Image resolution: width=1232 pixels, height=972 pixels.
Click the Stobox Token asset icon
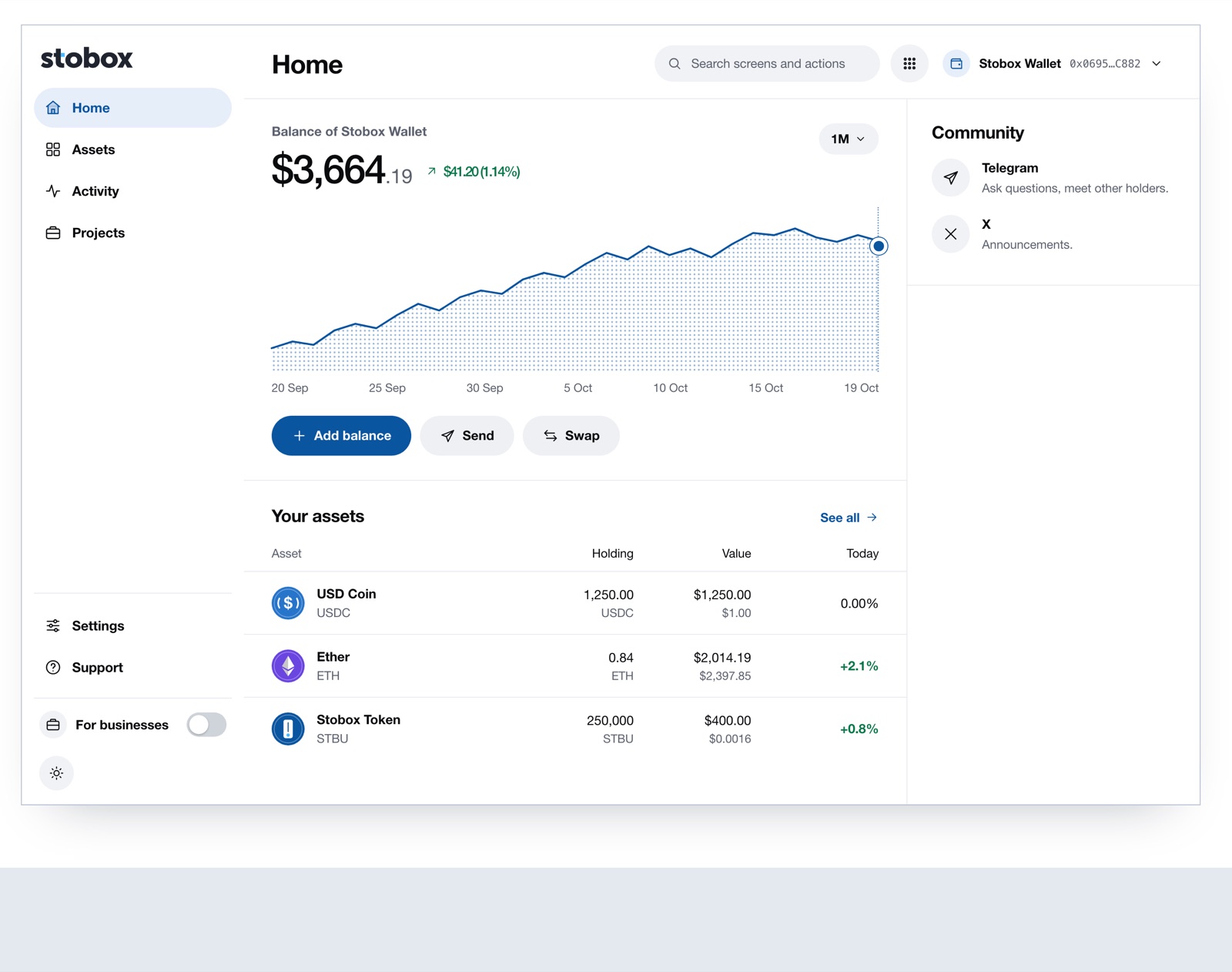288,729
